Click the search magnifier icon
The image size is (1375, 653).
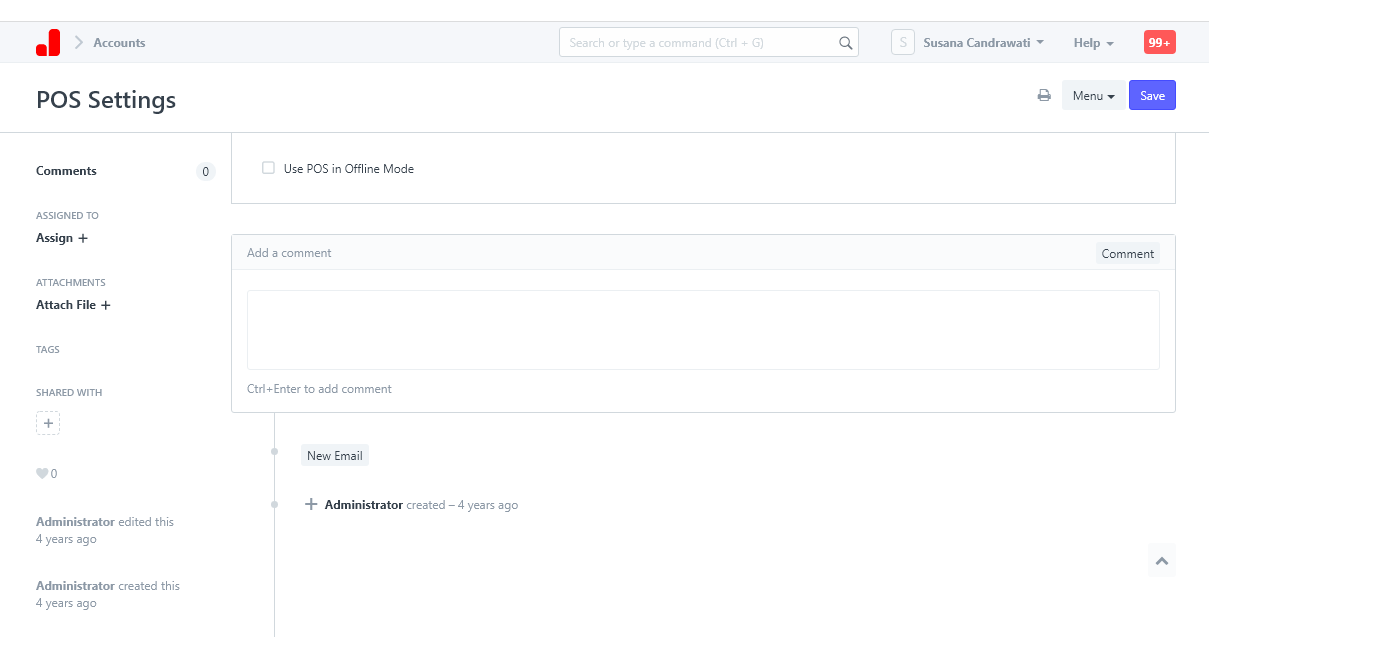tap(845, 43)
